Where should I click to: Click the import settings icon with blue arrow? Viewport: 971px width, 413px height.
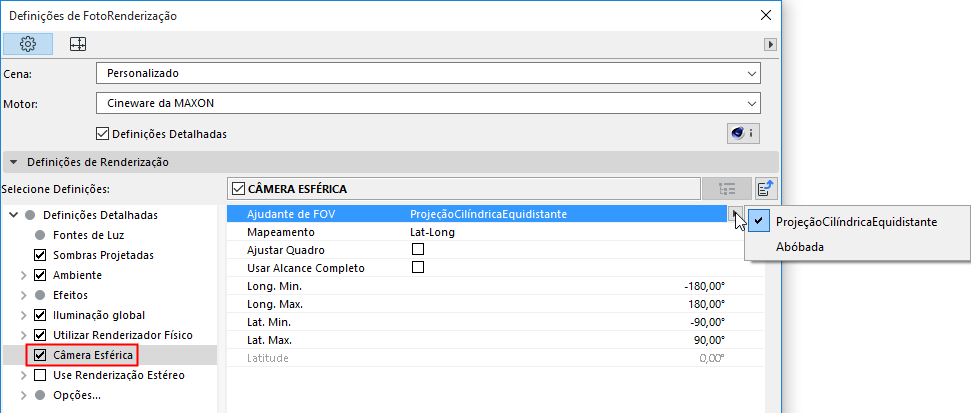(767, 189)
